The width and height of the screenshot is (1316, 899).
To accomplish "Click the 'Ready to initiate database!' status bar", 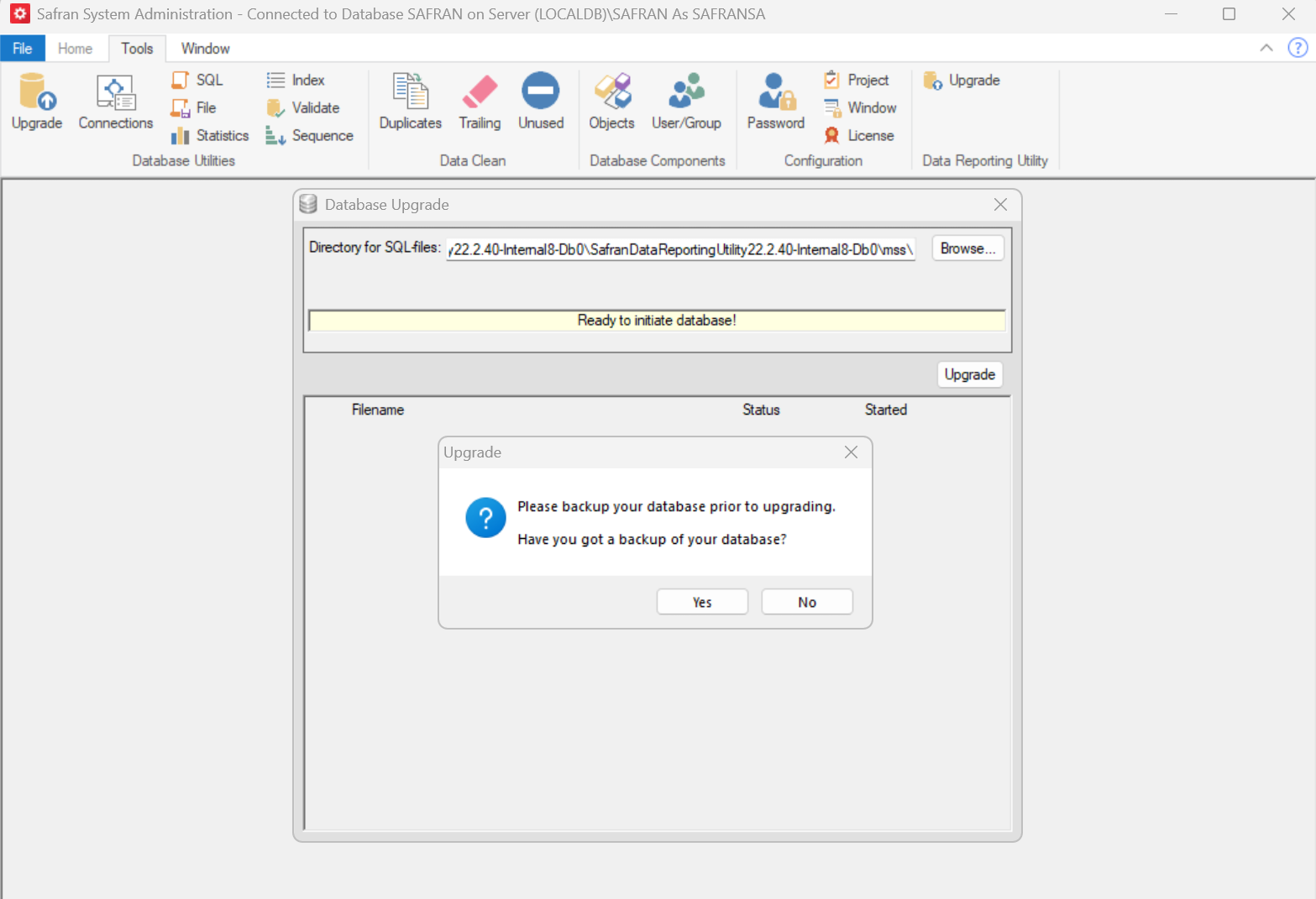I will (x=657, y=321).
